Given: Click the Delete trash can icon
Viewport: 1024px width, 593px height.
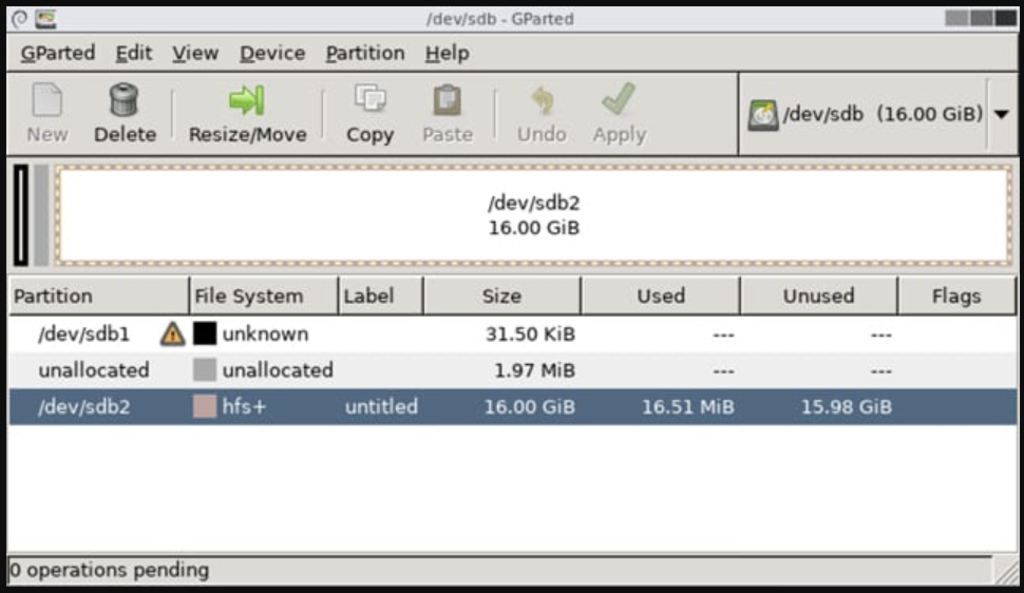Looking at the screenshot, I should click(124, 101).
